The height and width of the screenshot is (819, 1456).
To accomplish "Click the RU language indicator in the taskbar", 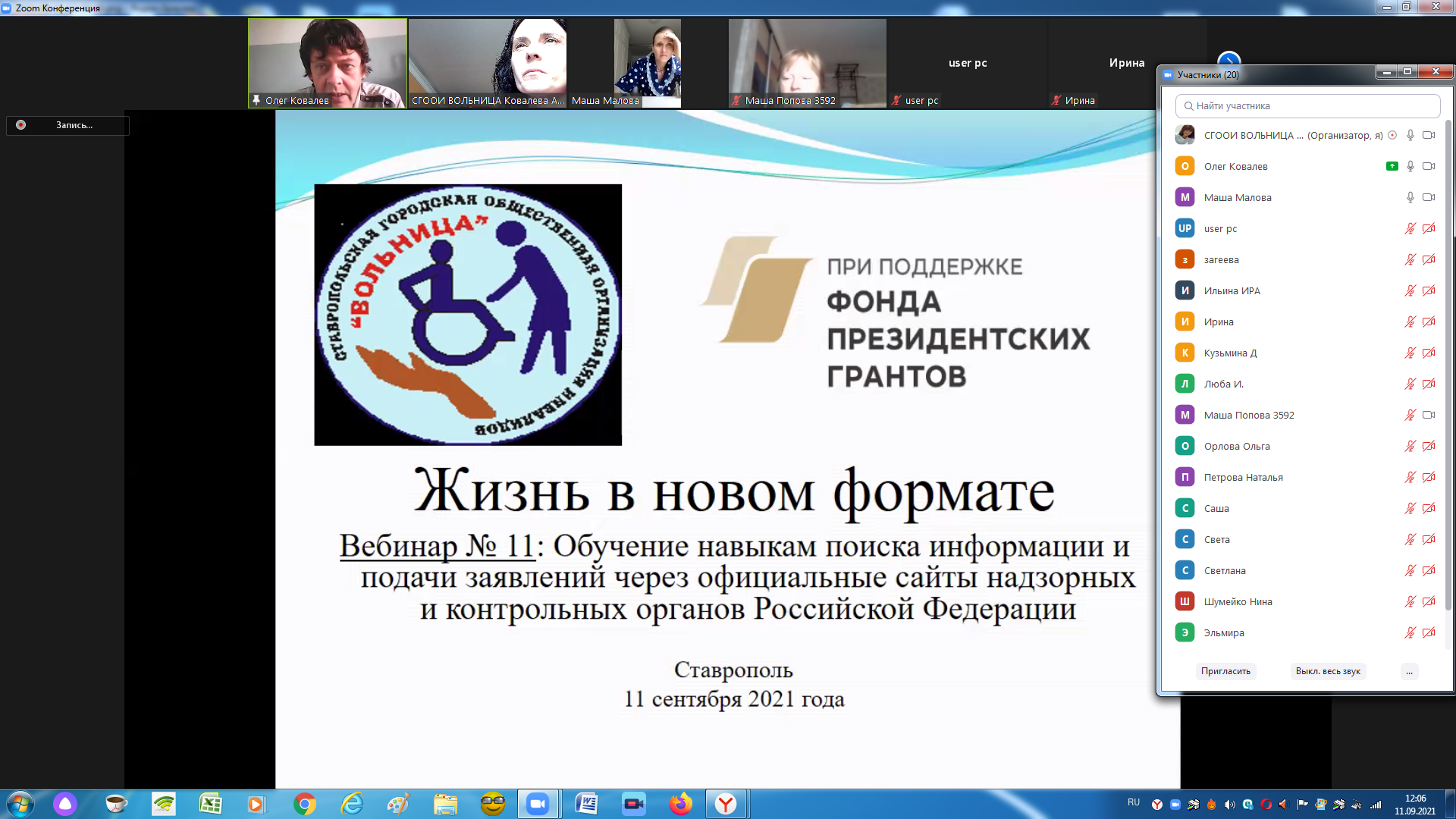I will [1134, 802].
